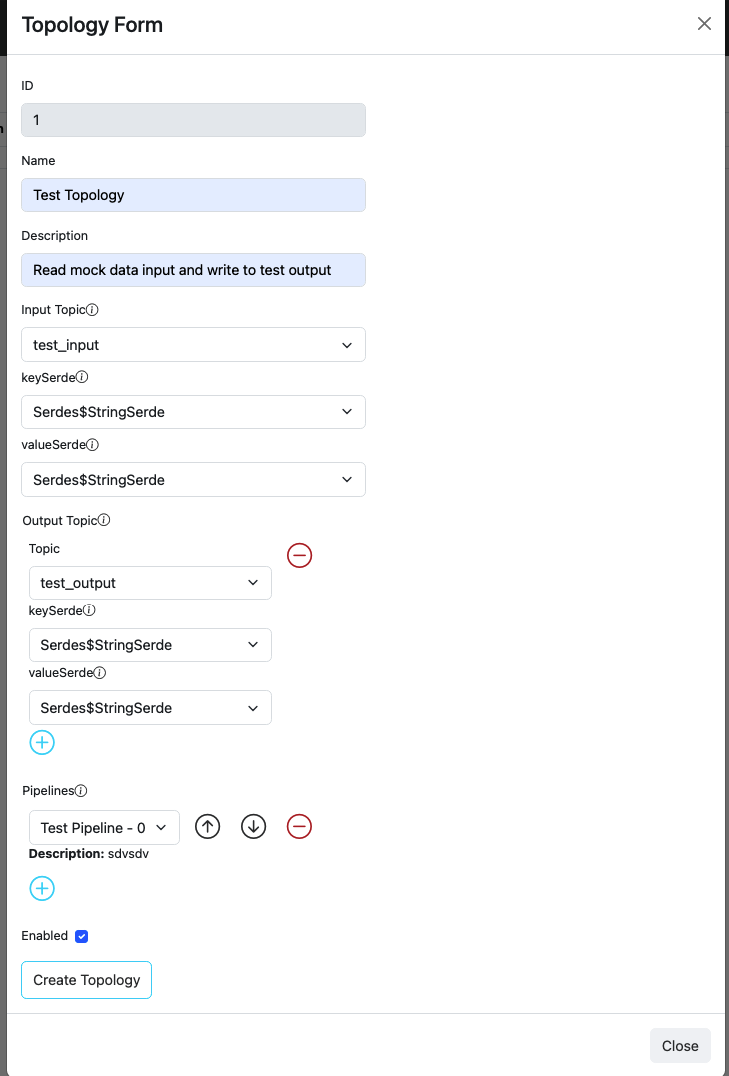This screenshot has width=729, height=1076.
Task: Remove the test_output output topic
Action: [299, 555]
